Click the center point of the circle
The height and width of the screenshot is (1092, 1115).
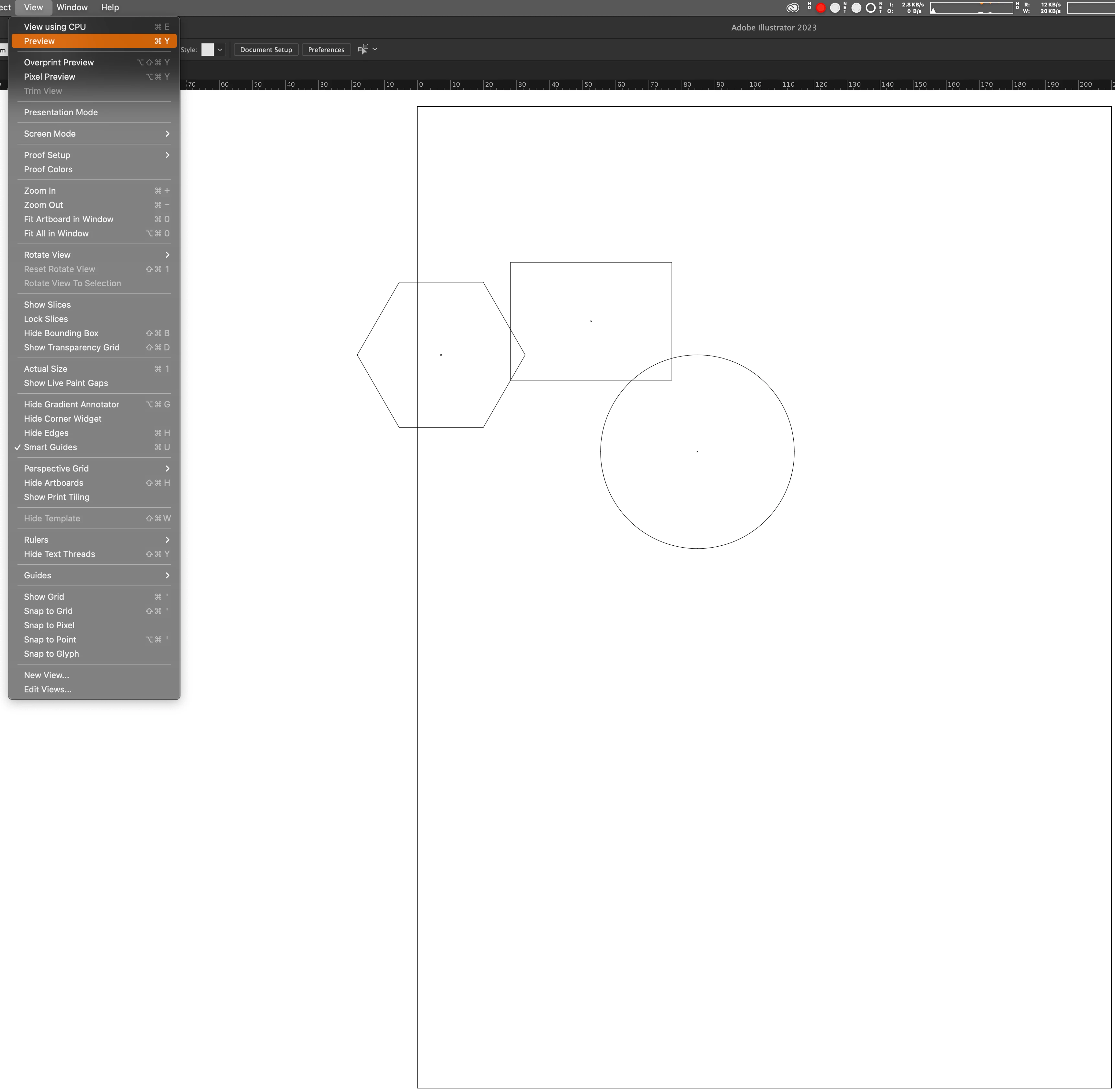(x=697, y=452)
